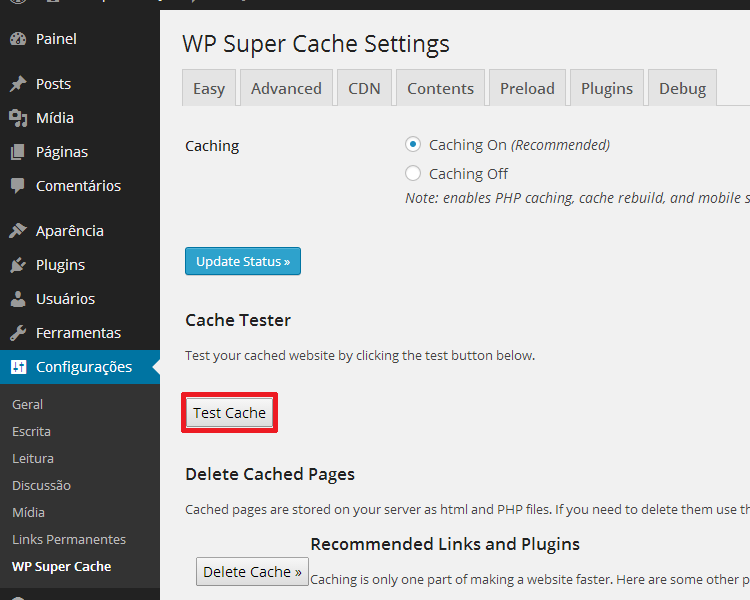
Task: Switch to the Easy tab
Action: 209,88
